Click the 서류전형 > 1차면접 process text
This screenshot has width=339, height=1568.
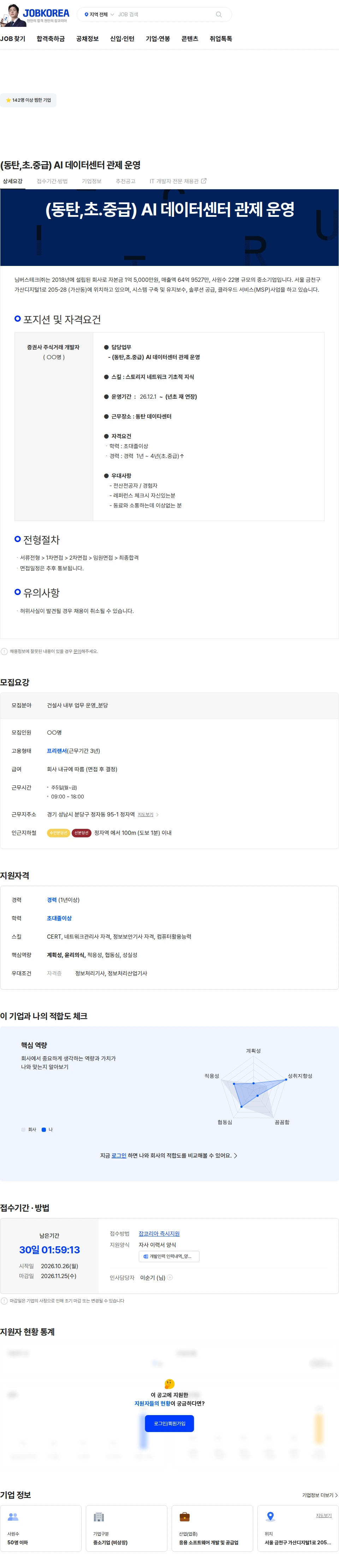pyautogui.click(x=79, y=558)
